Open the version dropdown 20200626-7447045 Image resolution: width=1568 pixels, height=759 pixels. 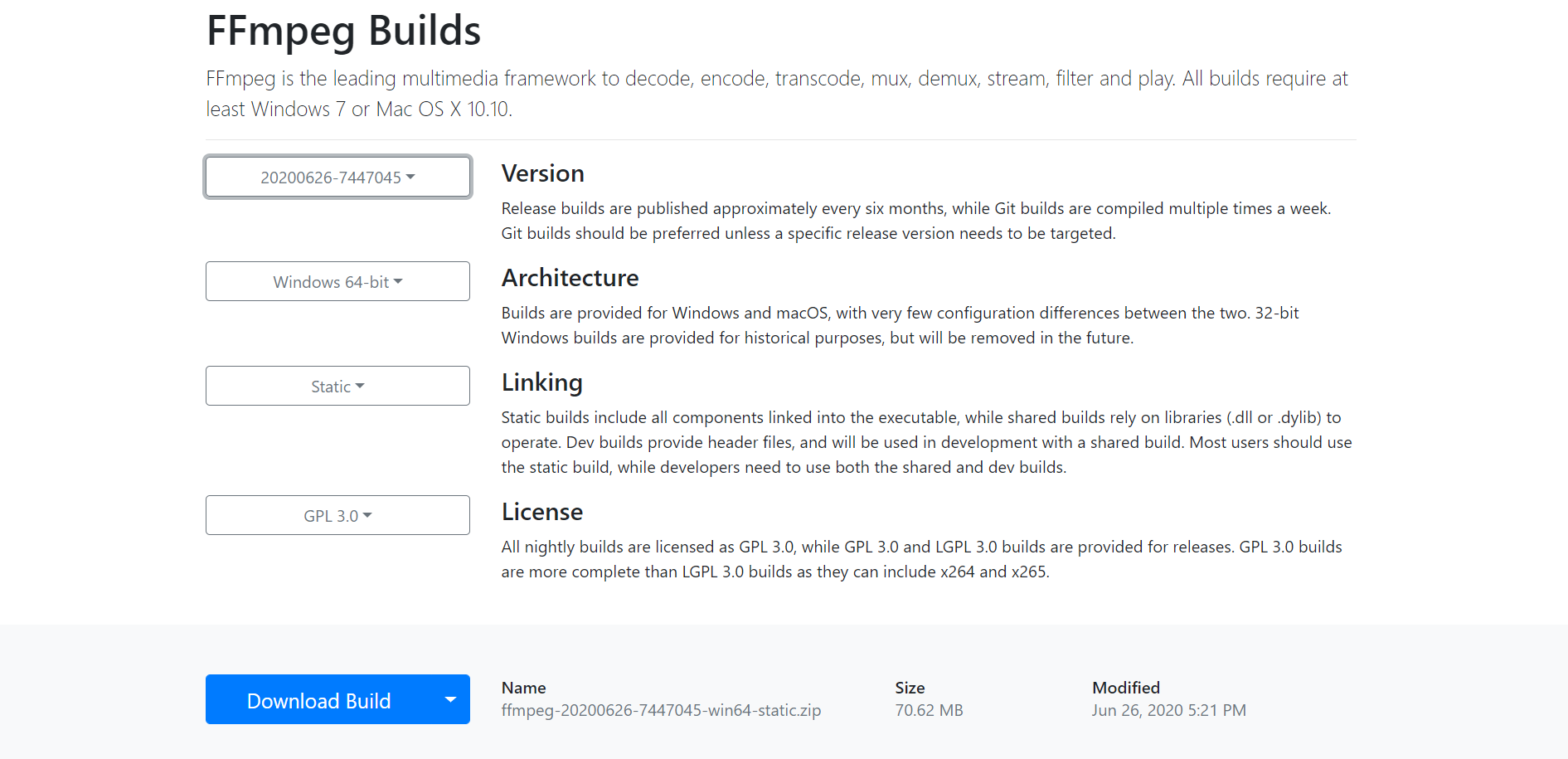click(337, 177)
